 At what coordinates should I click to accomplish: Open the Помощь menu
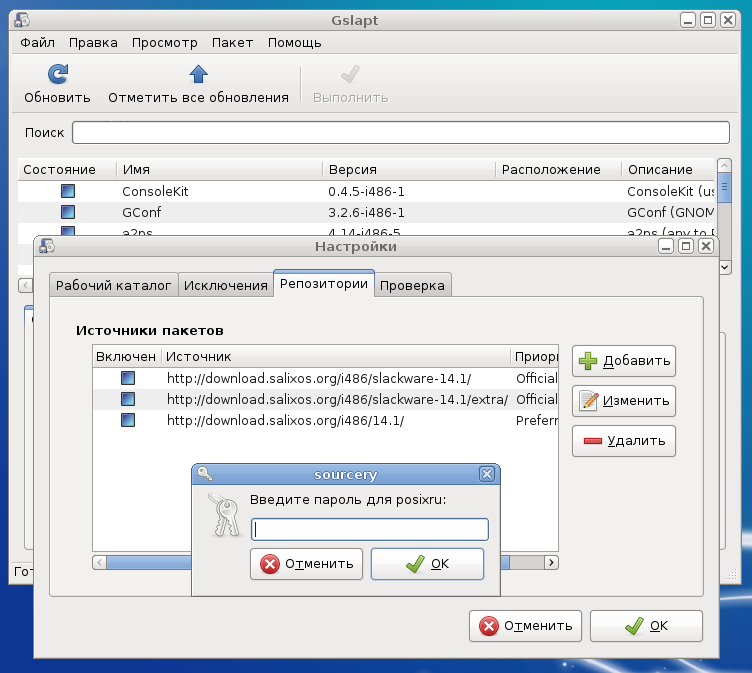(x=294, y=43)
